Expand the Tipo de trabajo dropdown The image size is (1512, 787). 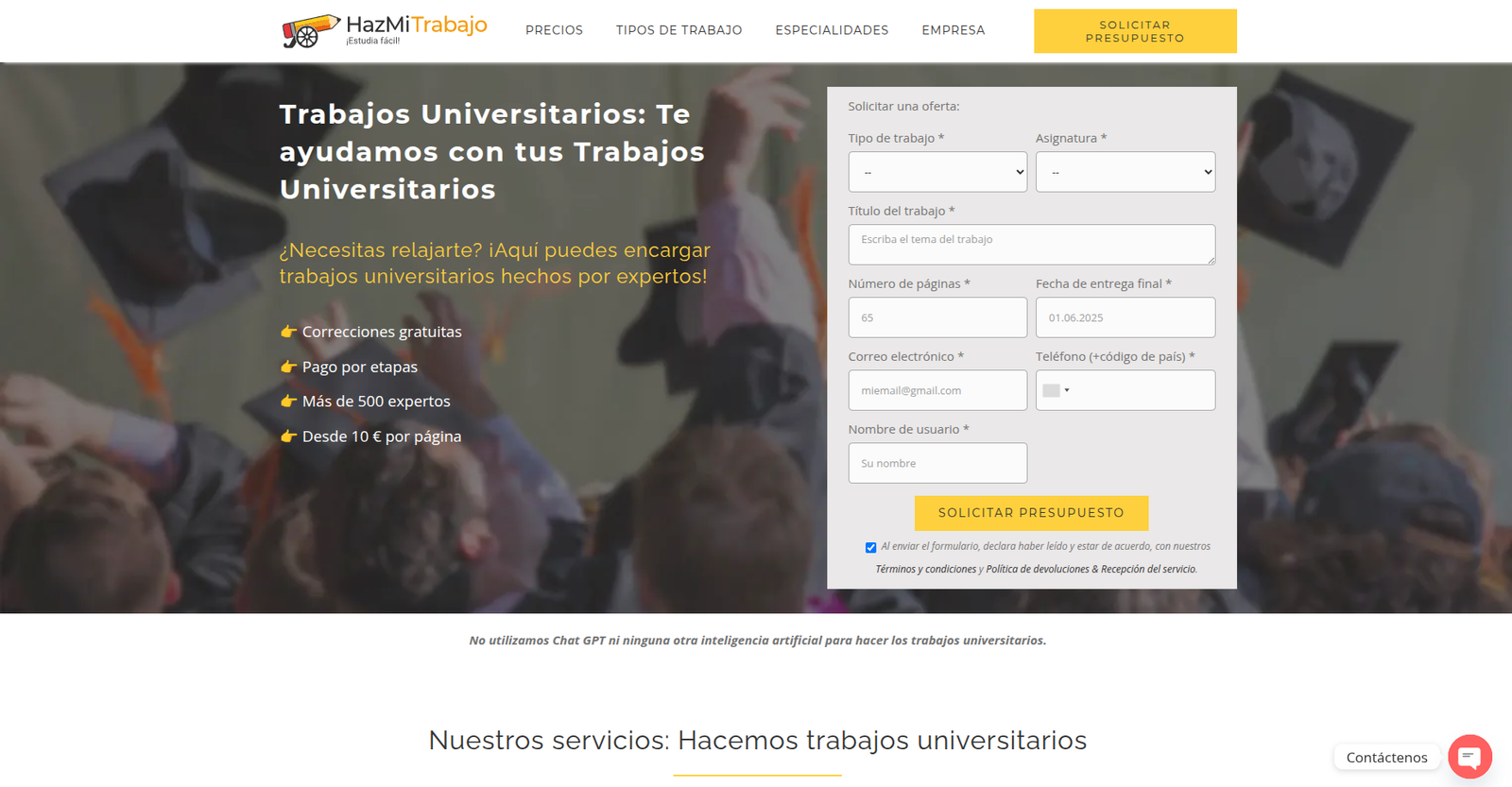pyautogui.click(x=937, y=172)
